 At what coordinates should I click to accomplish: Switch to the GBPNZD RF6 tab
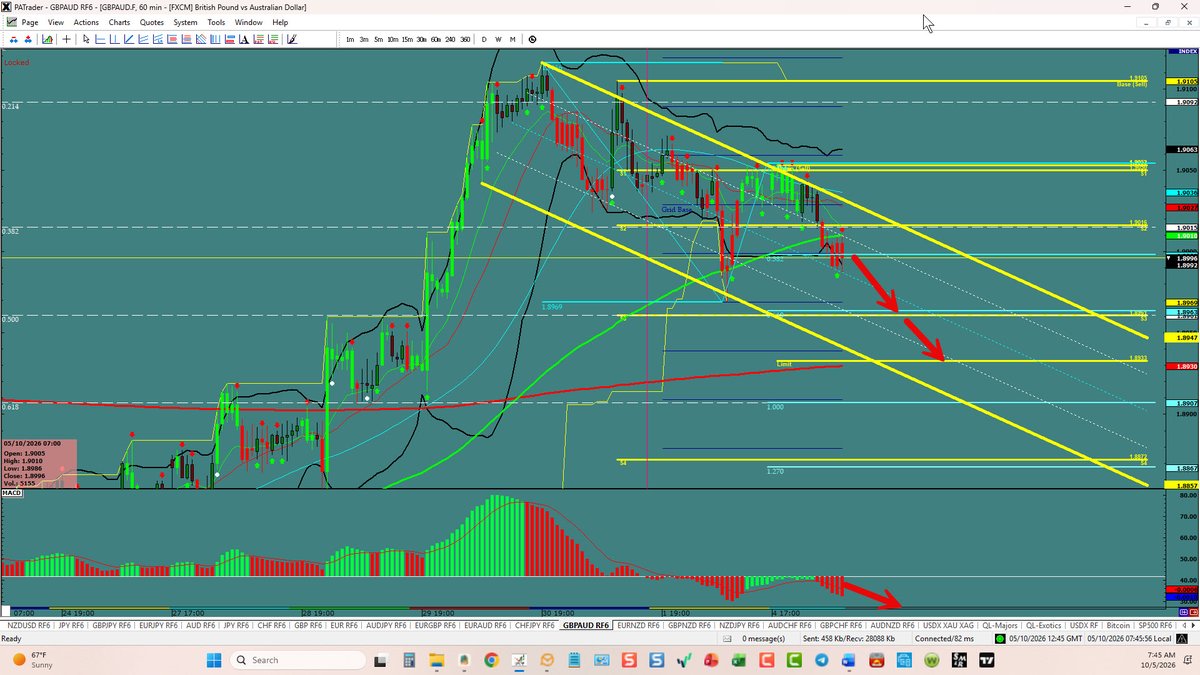690,625
